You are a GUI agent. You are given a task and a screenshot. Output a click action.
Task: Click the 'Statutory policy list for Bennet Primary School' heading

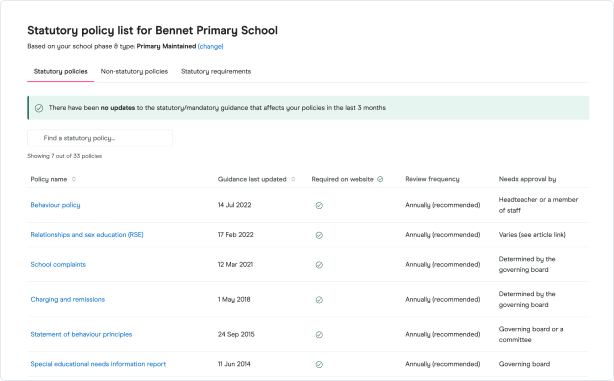point(152,31)
